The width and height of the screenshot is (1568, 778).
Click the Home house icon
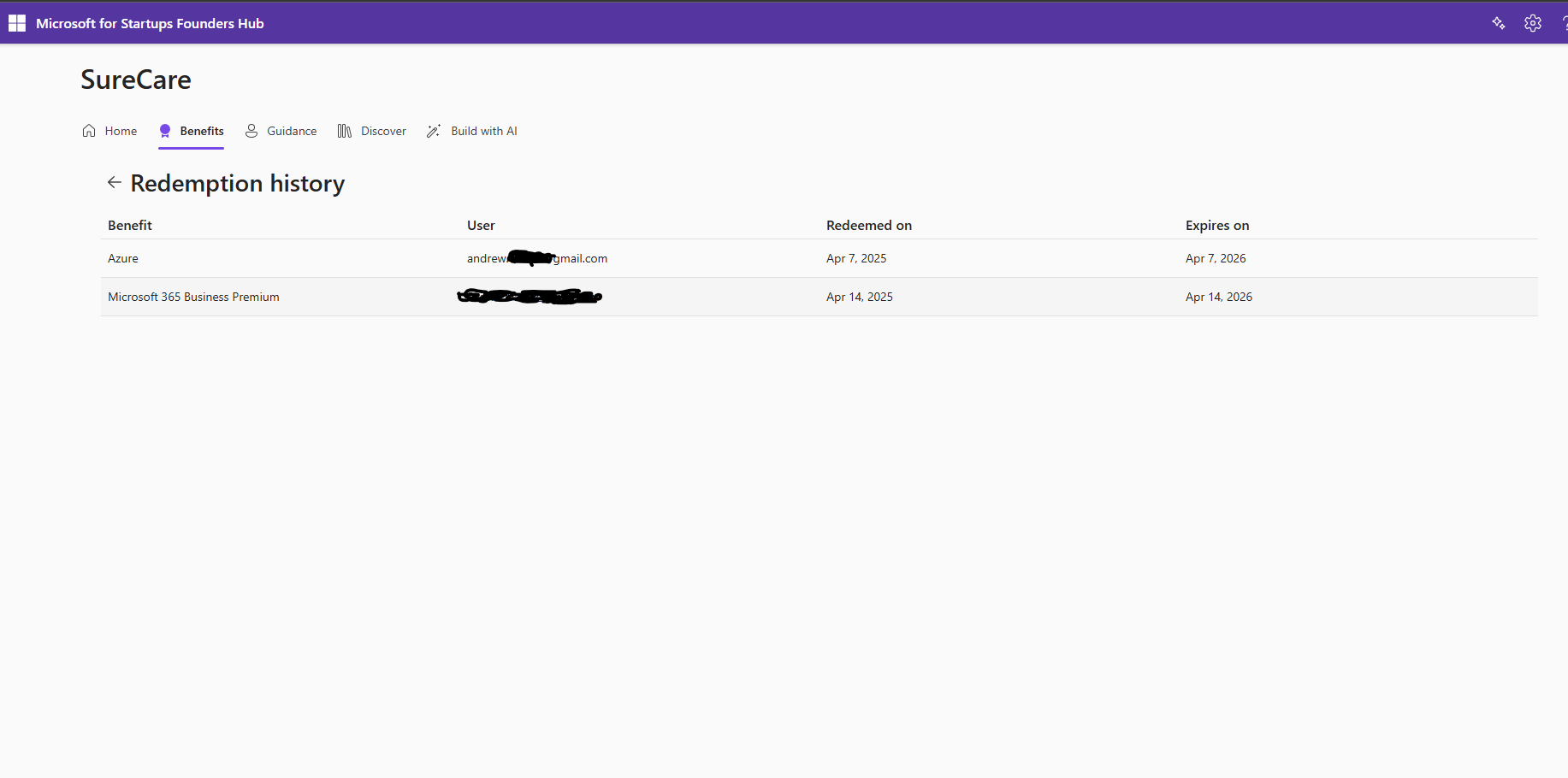89,131
